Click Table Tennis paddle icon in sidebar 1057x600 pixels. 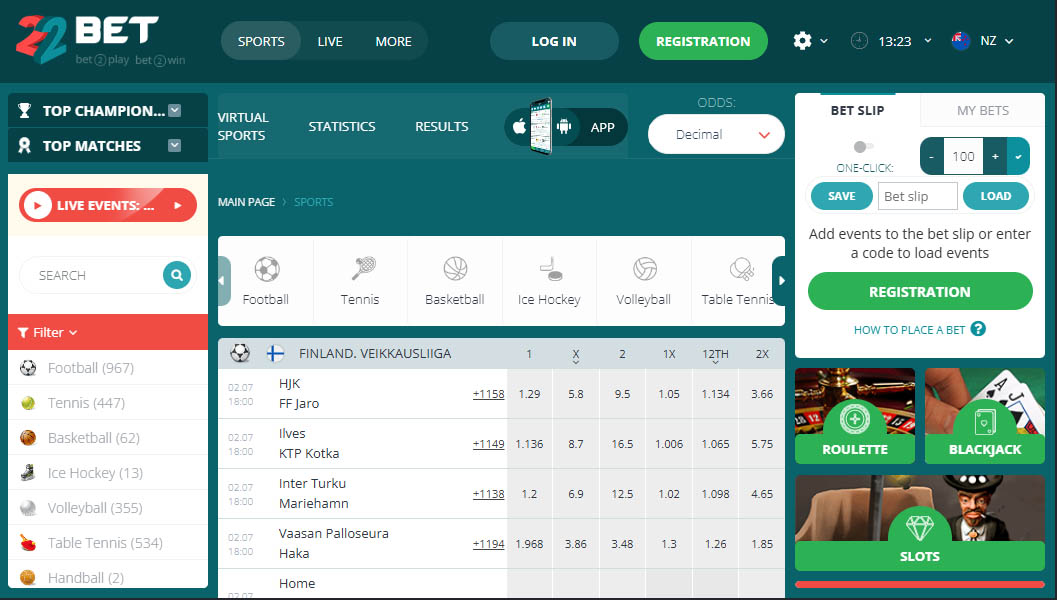click(28, 543)
